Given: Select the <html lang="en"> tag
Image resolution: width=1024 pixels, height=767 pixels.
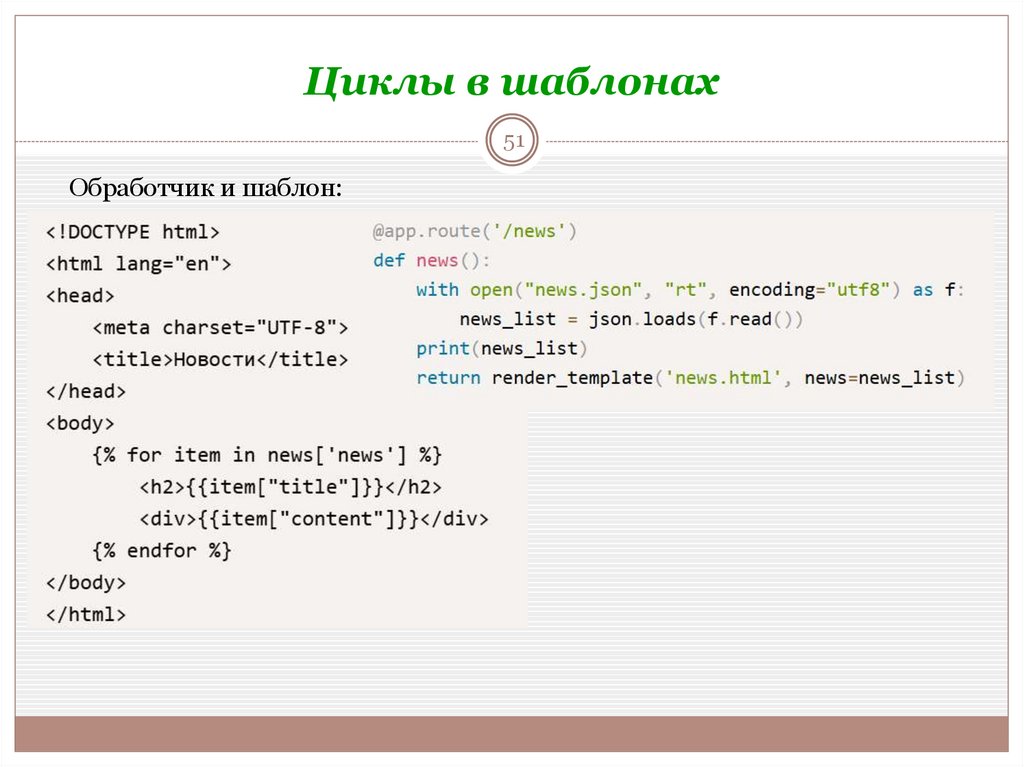Looking at the screenshot, I should 135,263.
